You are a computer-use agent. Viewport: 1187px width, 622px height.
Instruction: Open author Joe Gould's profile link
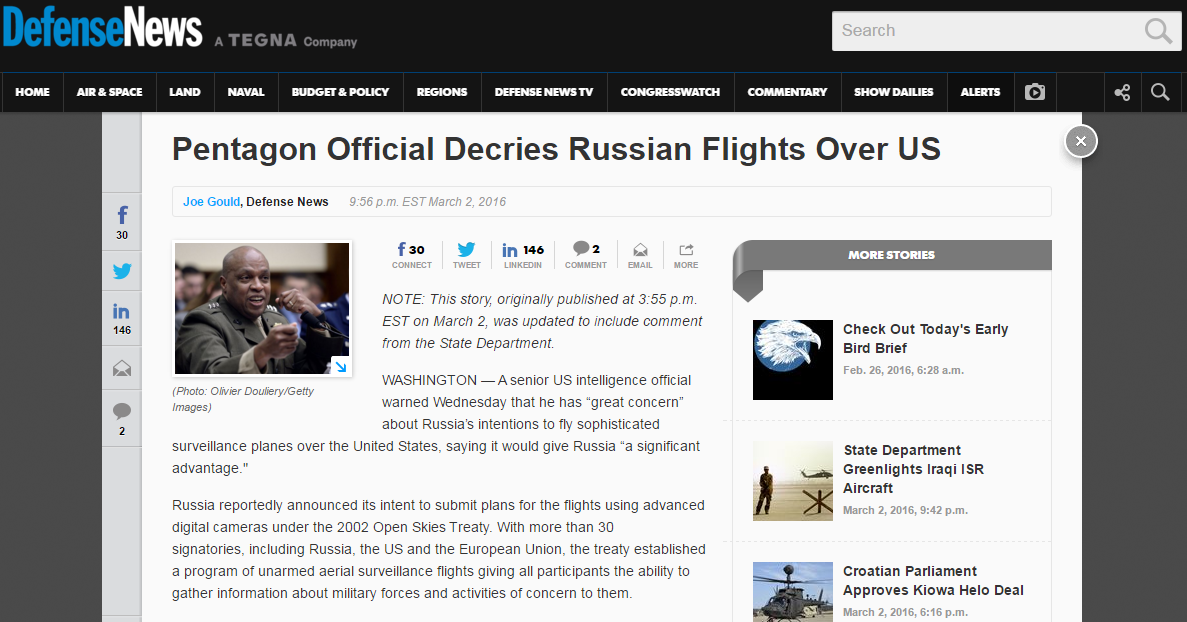(211, 202)
